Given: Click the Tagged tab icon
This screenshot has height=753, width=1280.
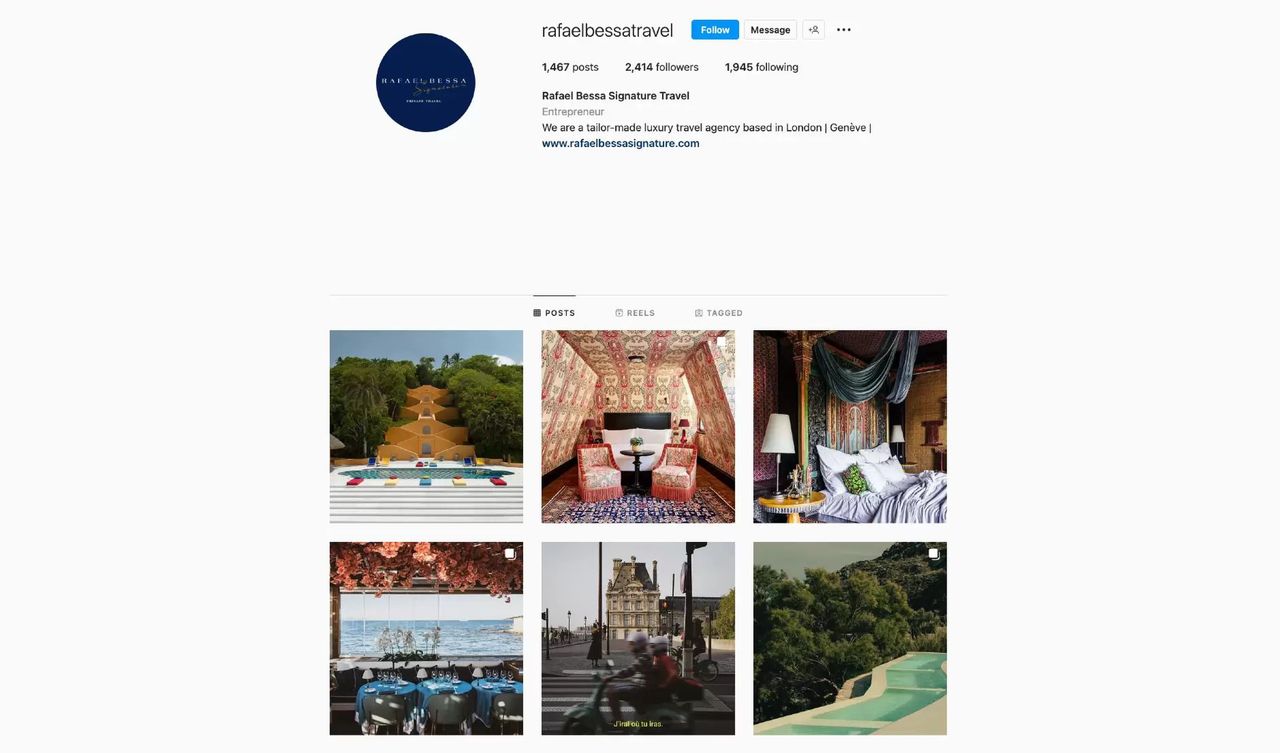Looking at the screenshot, I should (699, 313).
